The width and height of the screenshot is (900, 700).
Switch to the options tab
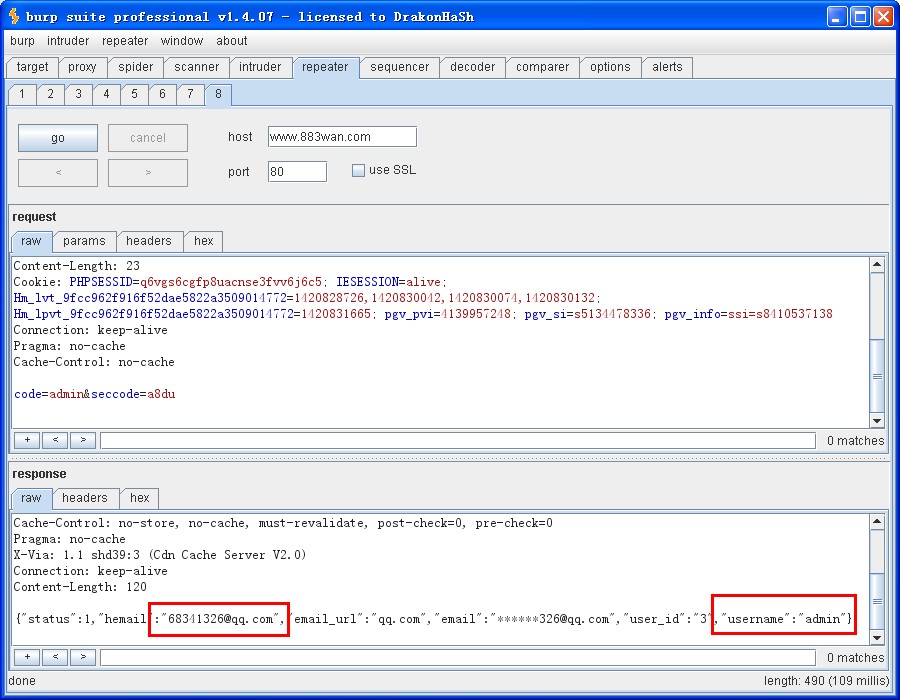[x=610, y=67]
